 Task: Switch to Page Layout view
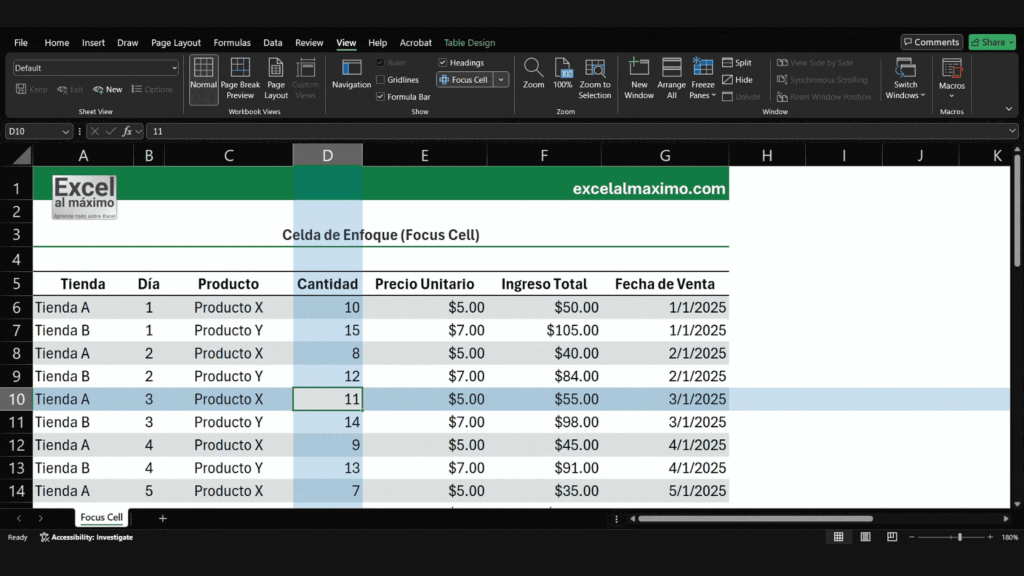click(276, 78)
